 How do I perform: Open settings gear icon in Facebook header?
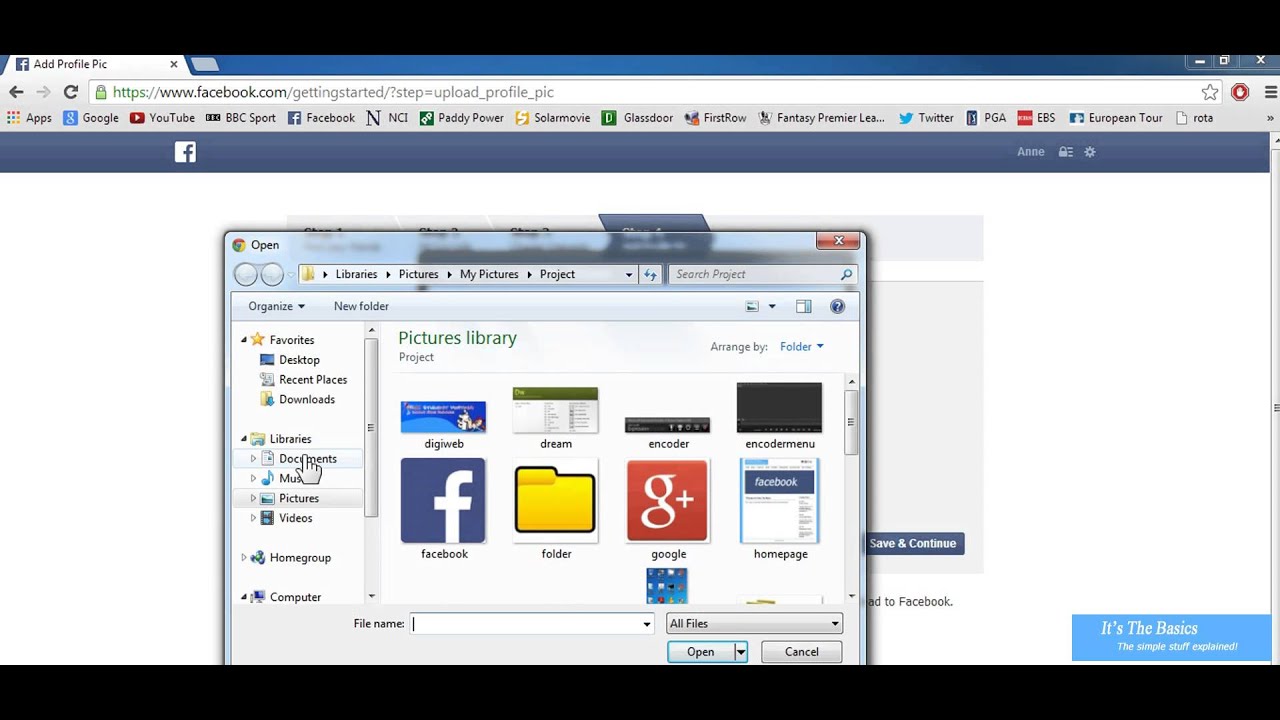(x=1090, y=152)
